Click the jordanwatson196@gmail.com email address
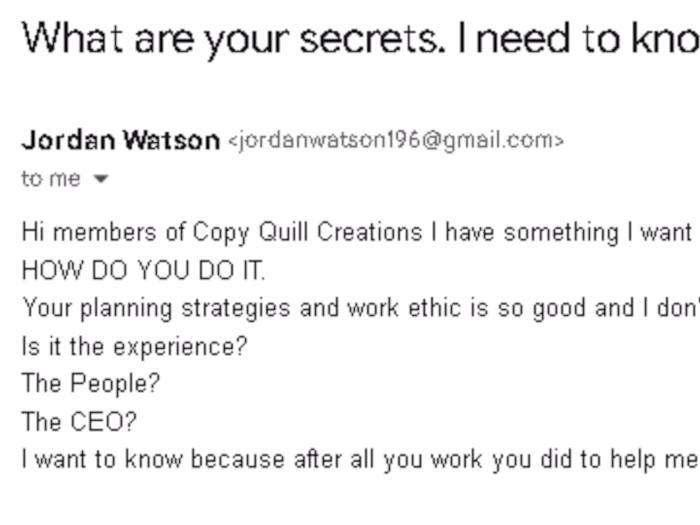700x525 pixels. (396, 141)
